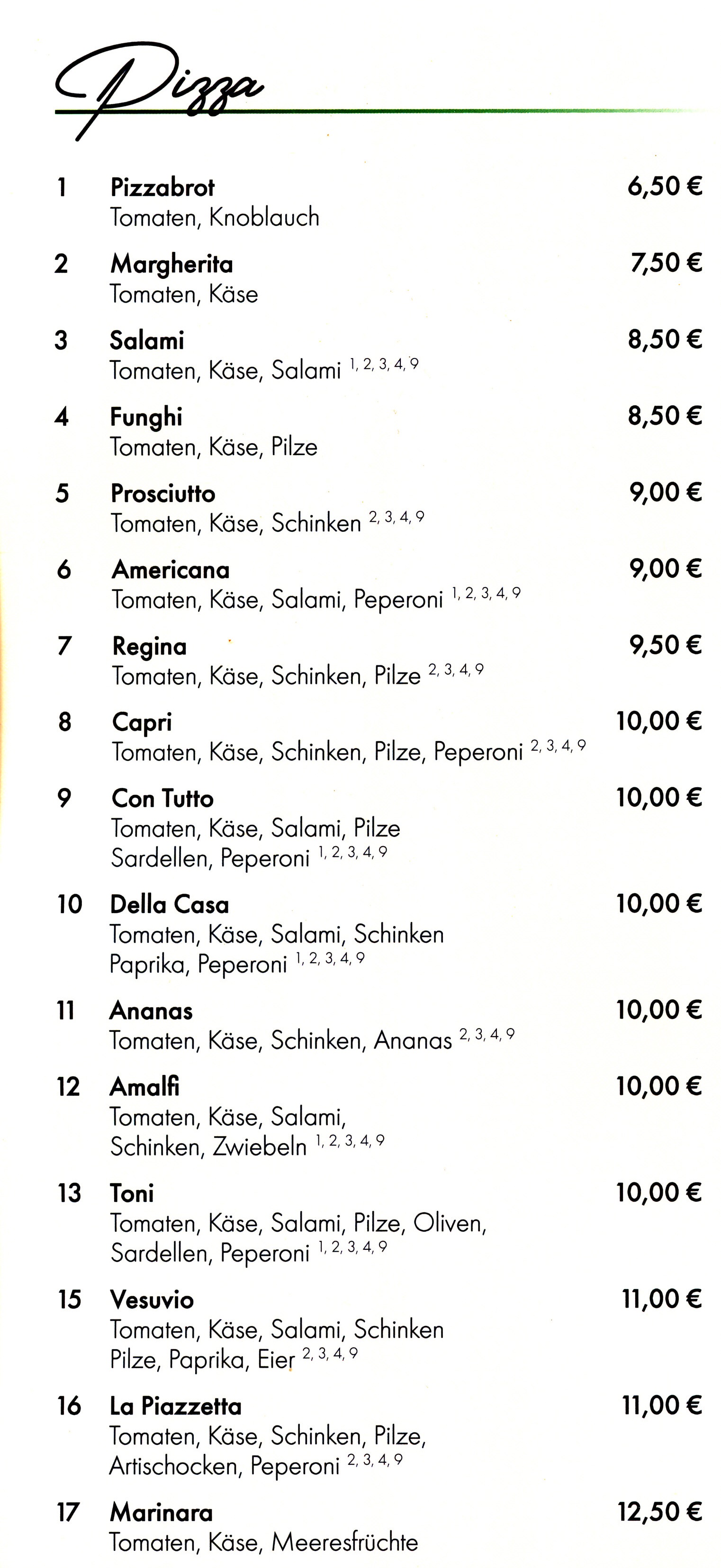Screen dimensions: 721x1568
Task: Choose the Americana pizza entry
Action: coord(171,570)
